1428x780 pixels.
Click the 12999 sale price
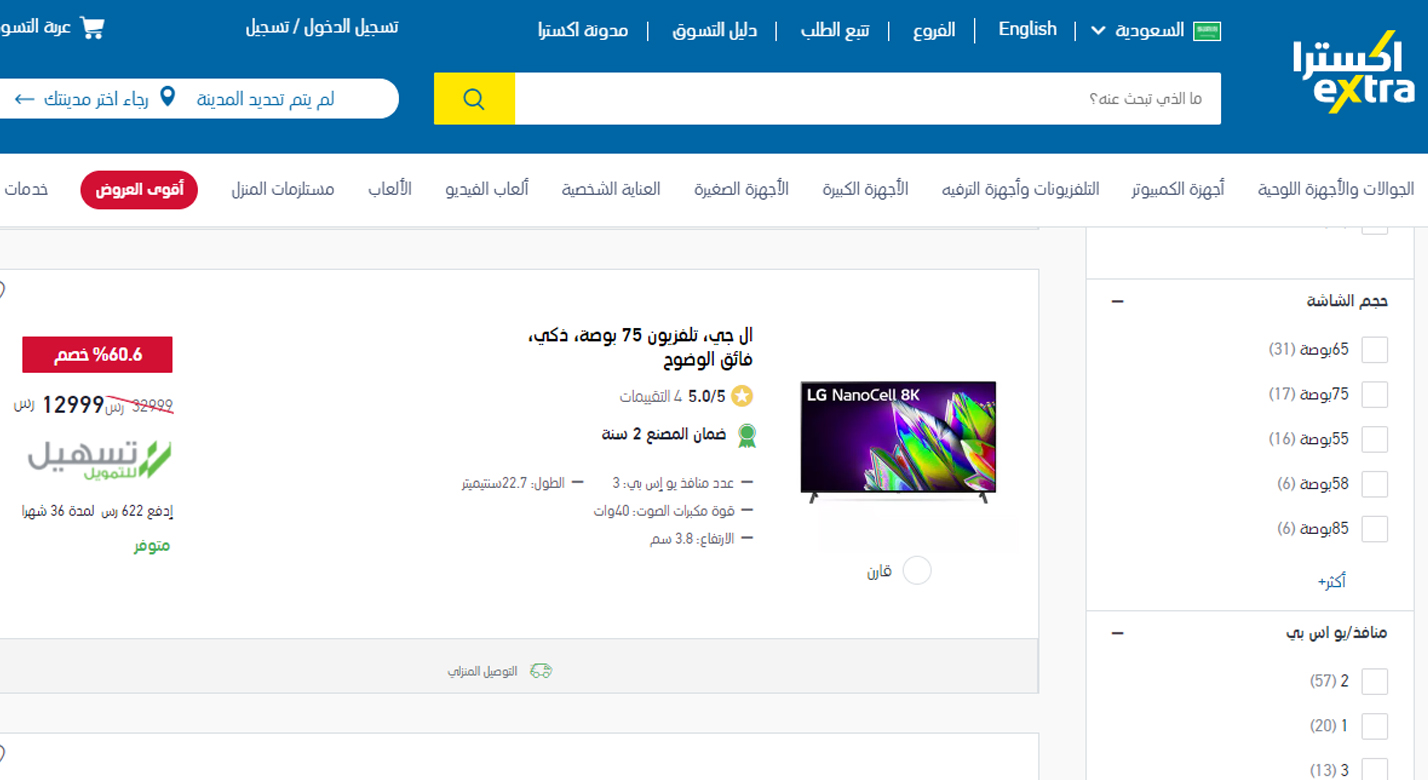pos(73,404)
